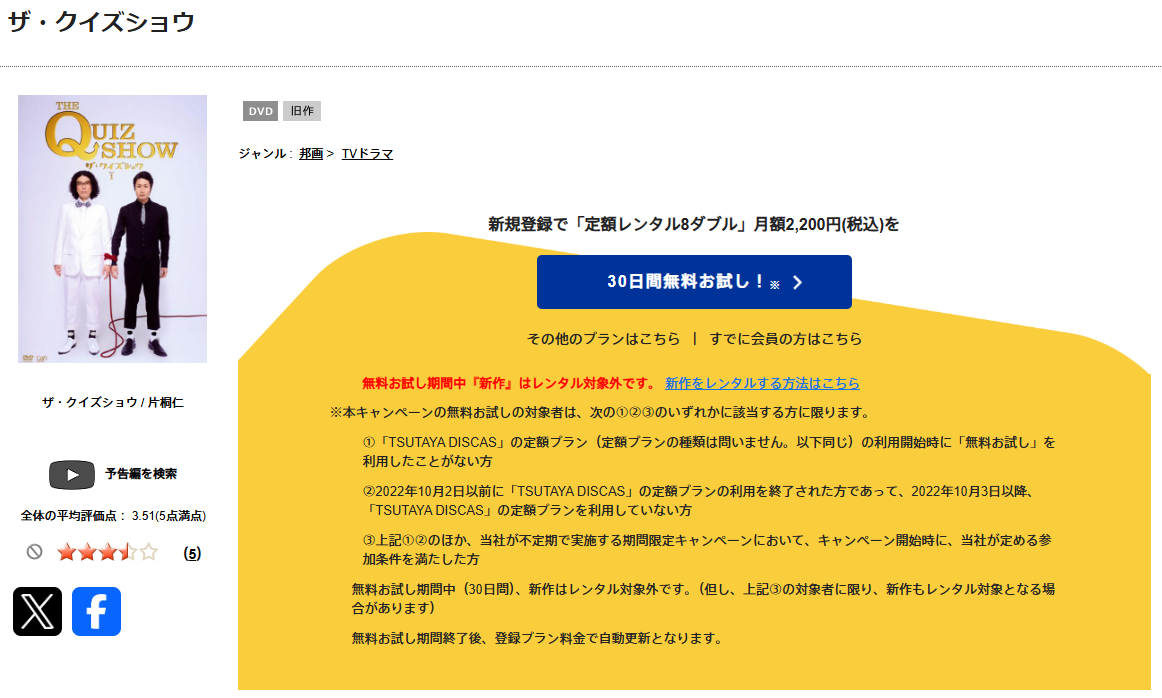The image size is (1162, 698).
Task: Open TVドラマ genre link
Action: [x=367, y=153]
